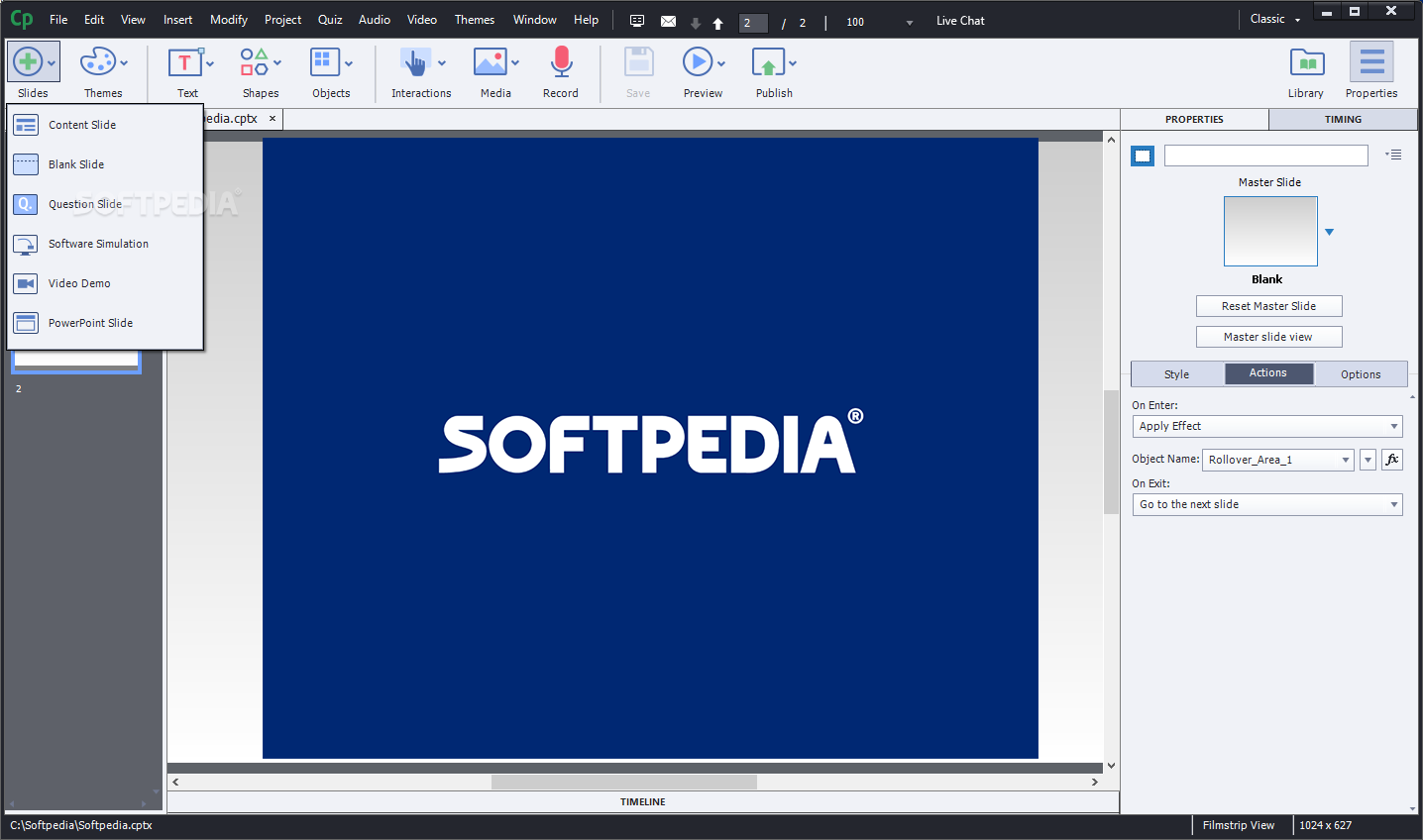The height and width of the screenshot is (840, 1423).
Task: Open the Window menu
Action: pyautogui.click(x=535, y=20)
